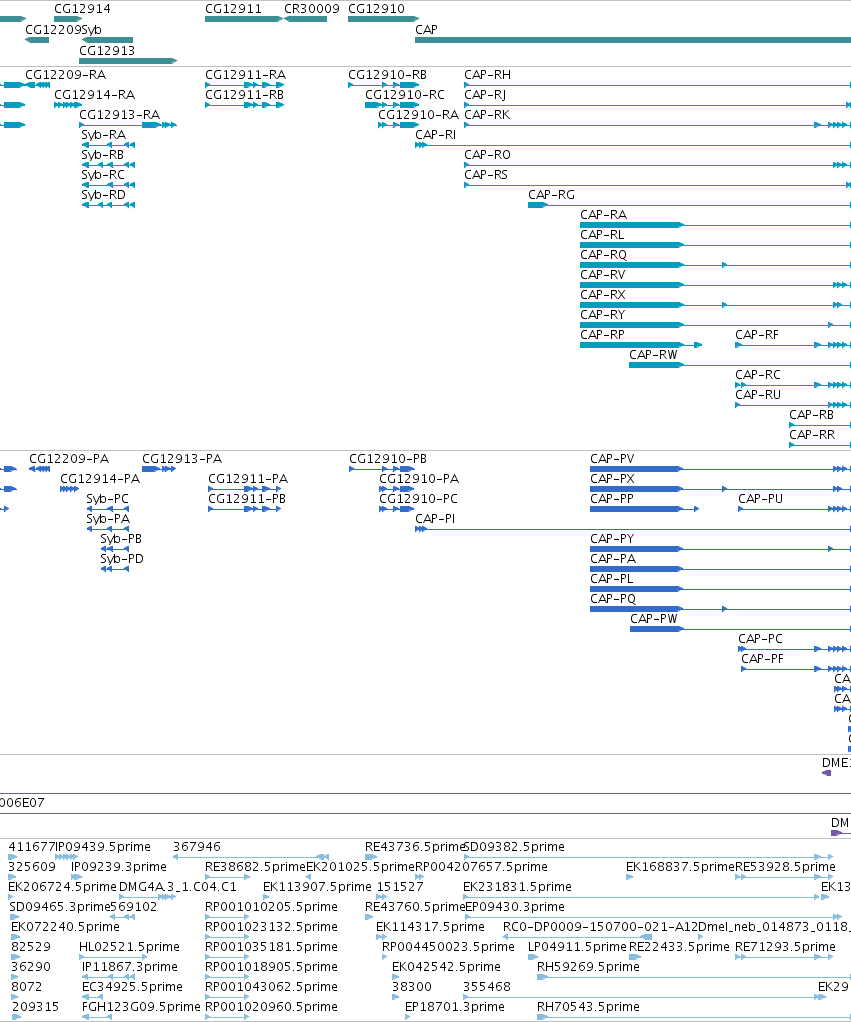Click the CAP-RR transcript label
Viewport: 851px width, 1022px height.
pos(812,434)
